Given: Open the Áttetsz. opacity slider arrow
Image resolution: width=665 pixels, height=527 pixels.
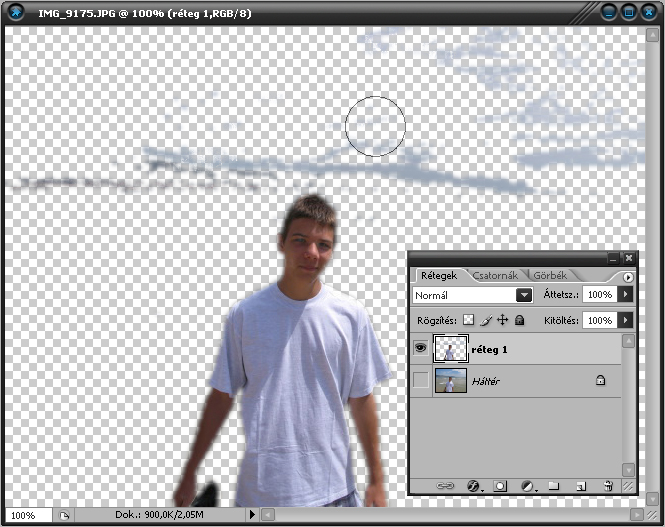Looking at the screenshot, I should 626,295.
